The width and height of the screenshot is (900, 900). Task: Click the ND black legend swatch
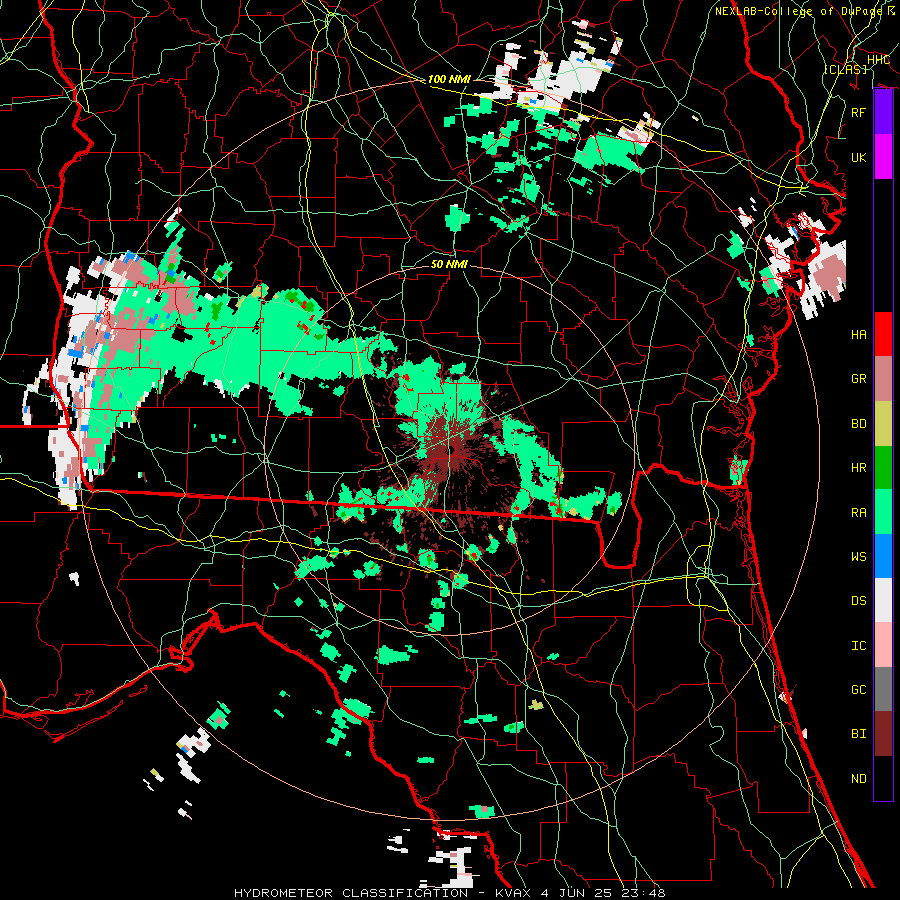[883, 778]
